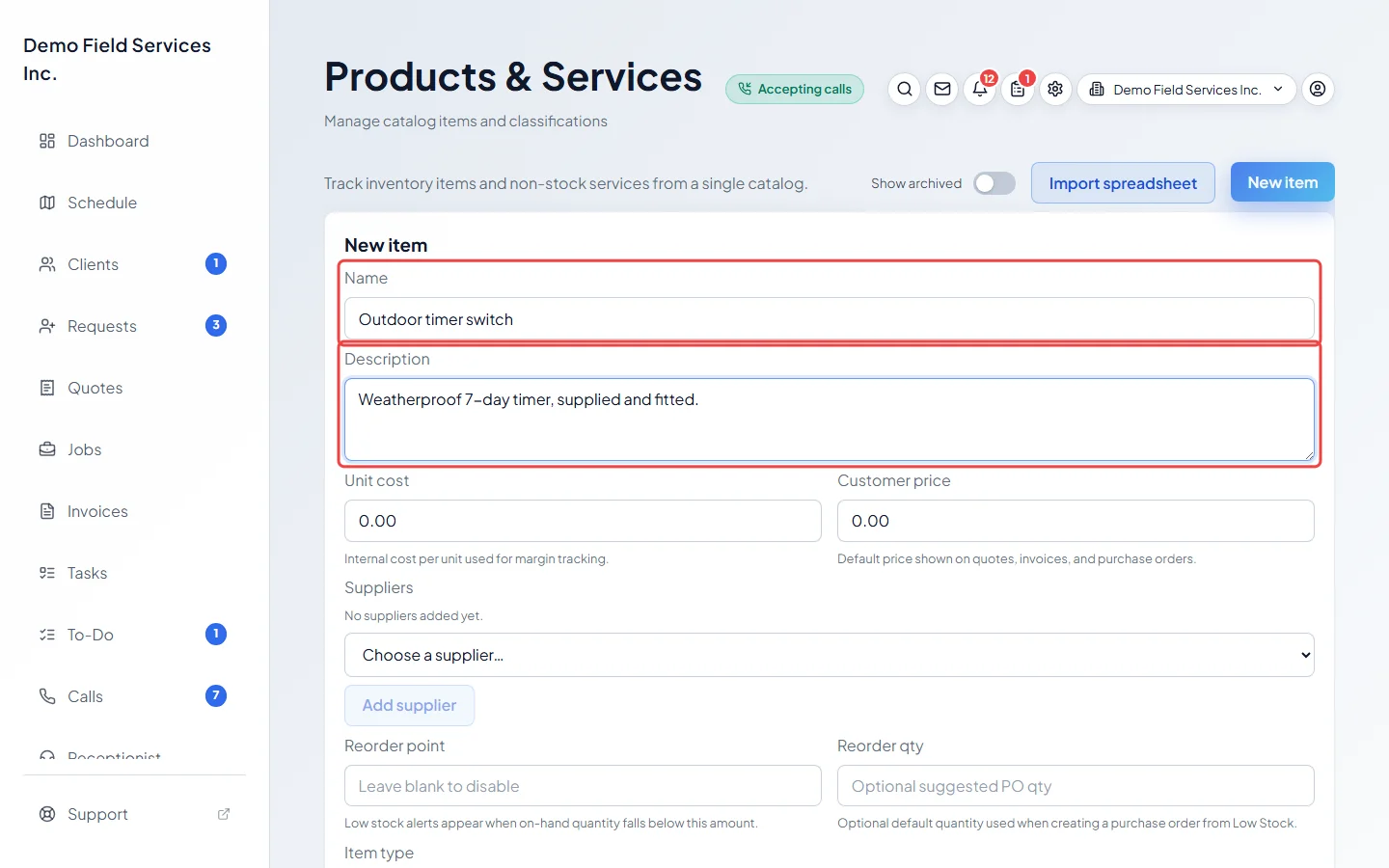This screenshot has height=868, width=1389.
Task: Click the Invoices file icon
Action: 47,511
